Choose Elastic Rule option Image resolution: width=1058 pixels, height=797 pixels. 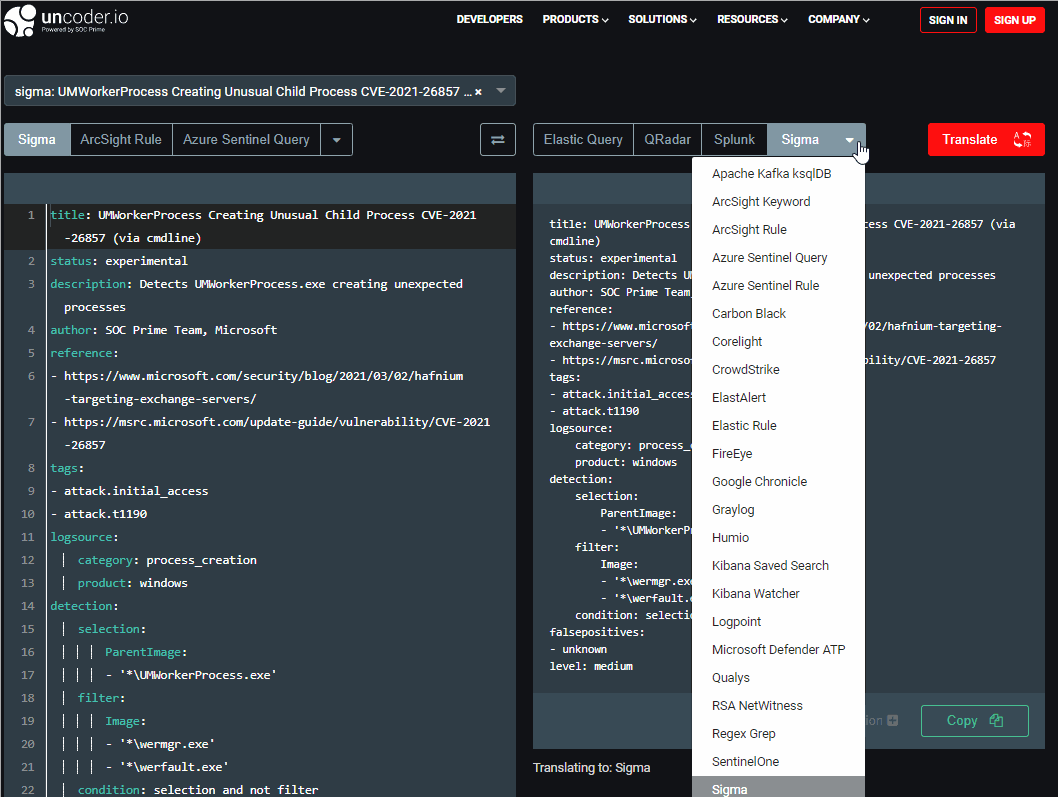point(779,426)
